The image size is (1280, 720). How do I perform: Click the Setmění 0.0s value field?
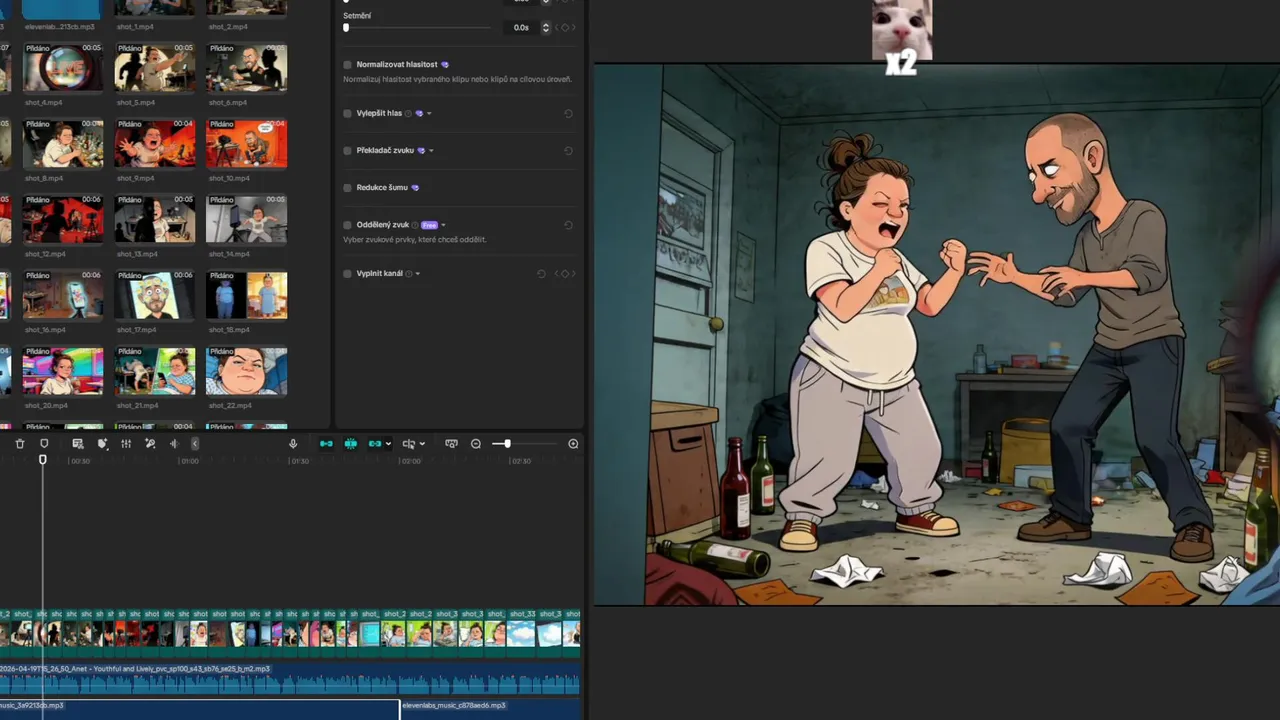[x=521, y=28]
